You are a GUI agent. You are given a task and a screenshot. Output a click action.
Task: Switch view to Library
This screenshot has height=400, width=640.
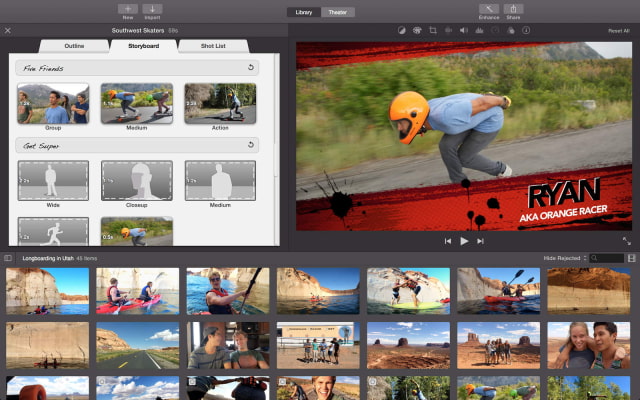point(304,12)
